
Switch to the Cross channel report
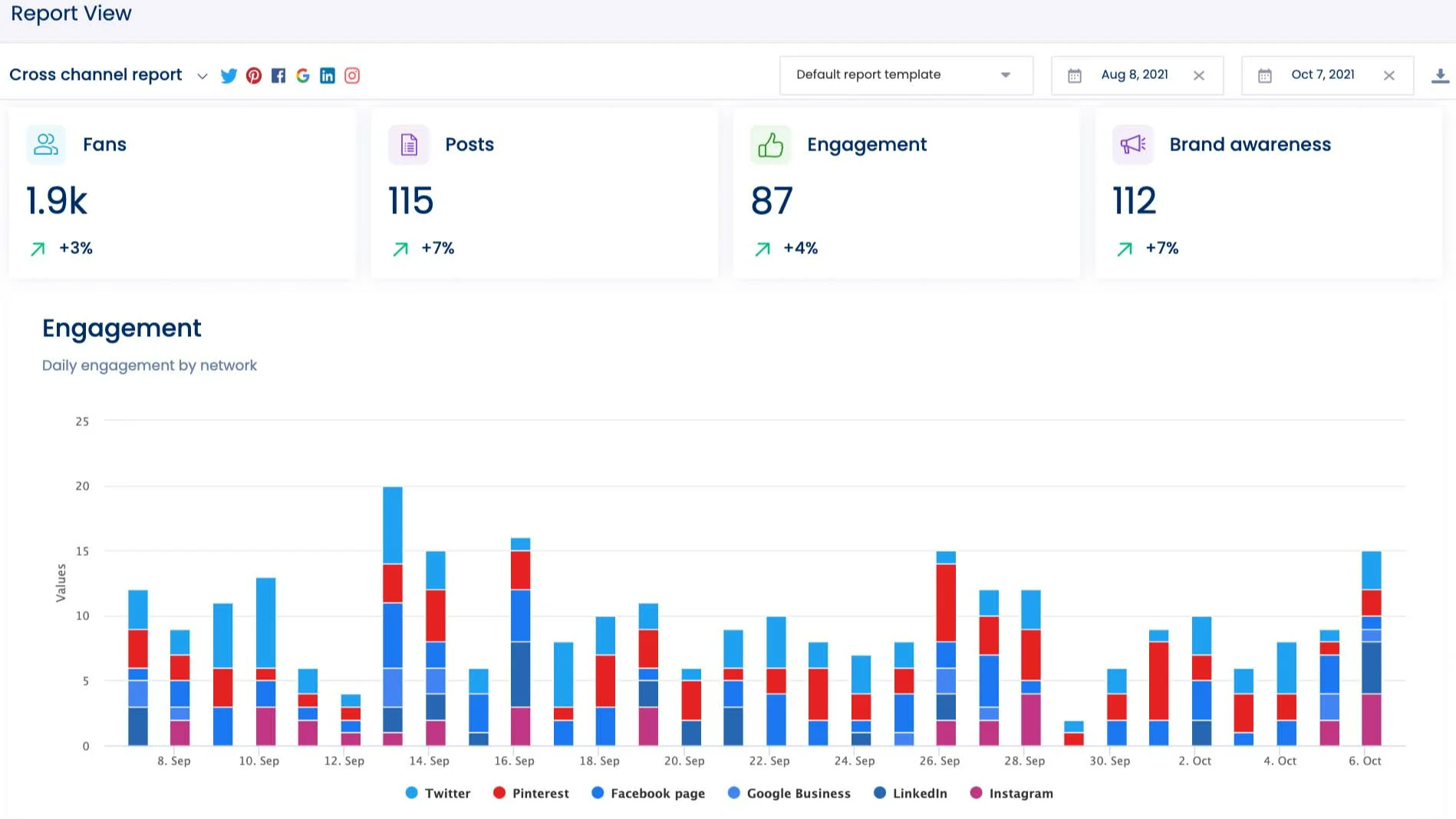click(x=95, y=74)
